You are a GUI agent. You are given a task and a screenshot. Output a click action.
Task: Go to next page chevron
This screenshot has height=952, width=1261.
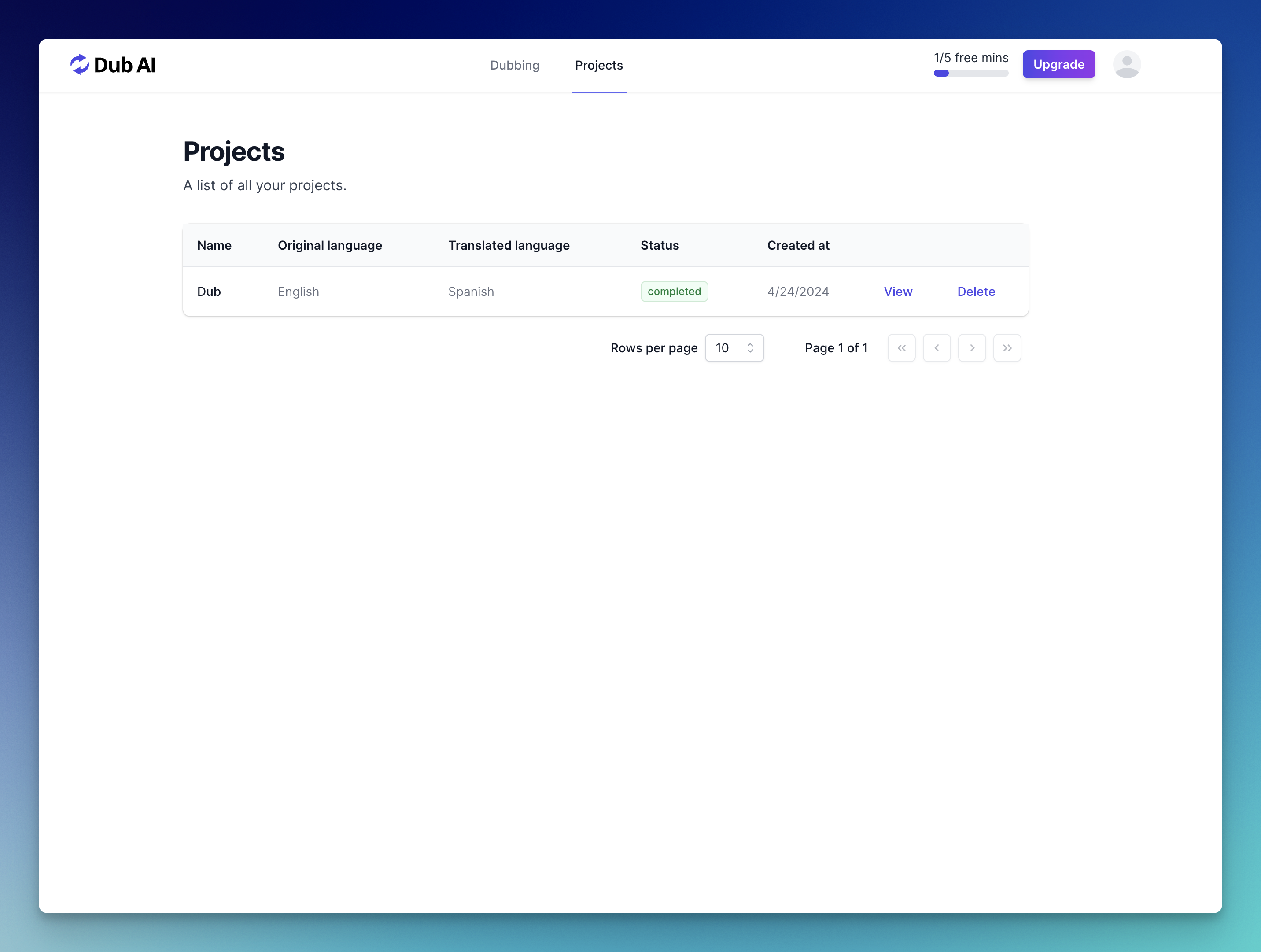(x=972, y=348)
